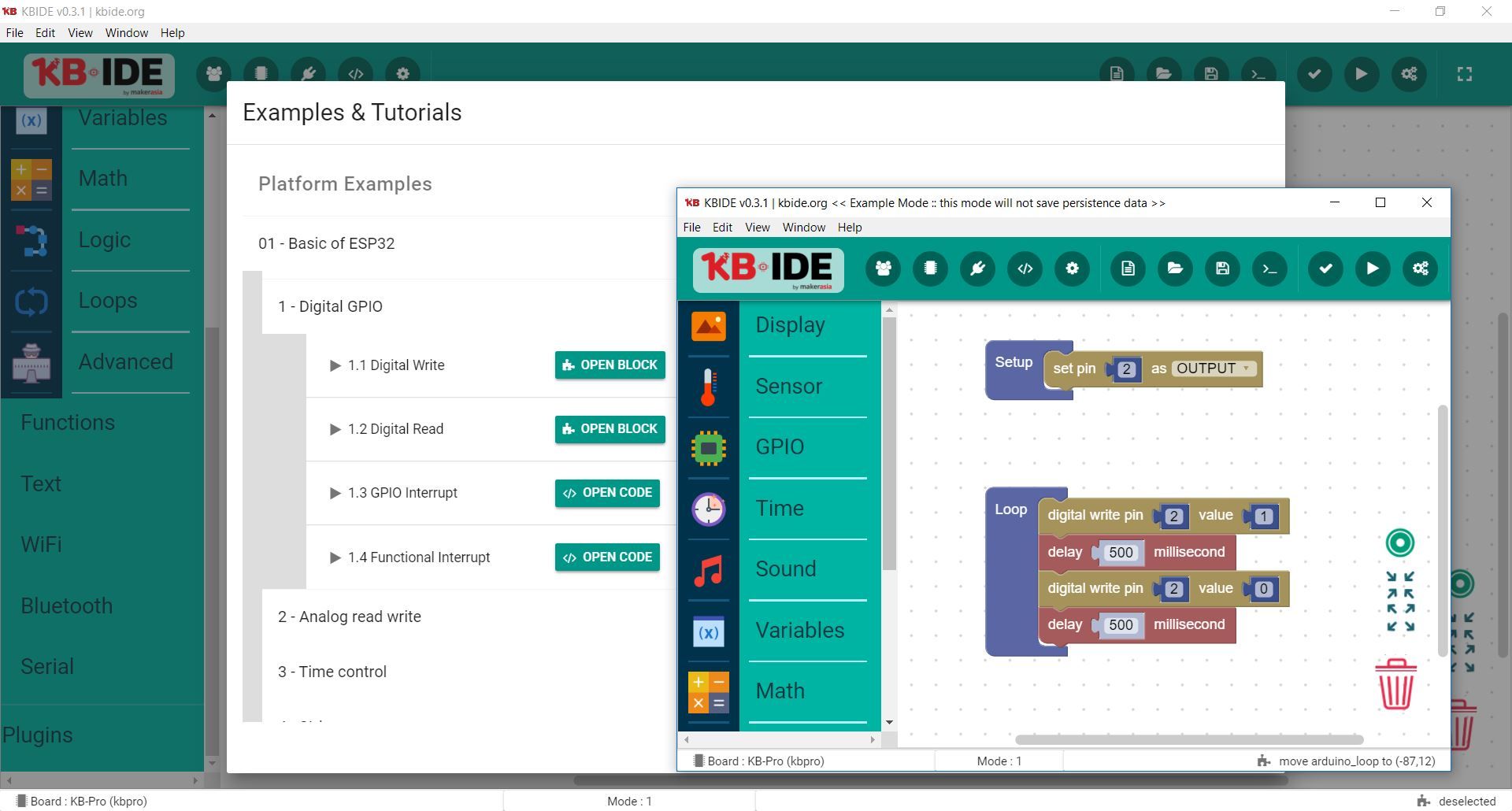This screenshot has height=811, width=1512.
Task: Click Advanced category icon in main window
Action: [31, 362]
